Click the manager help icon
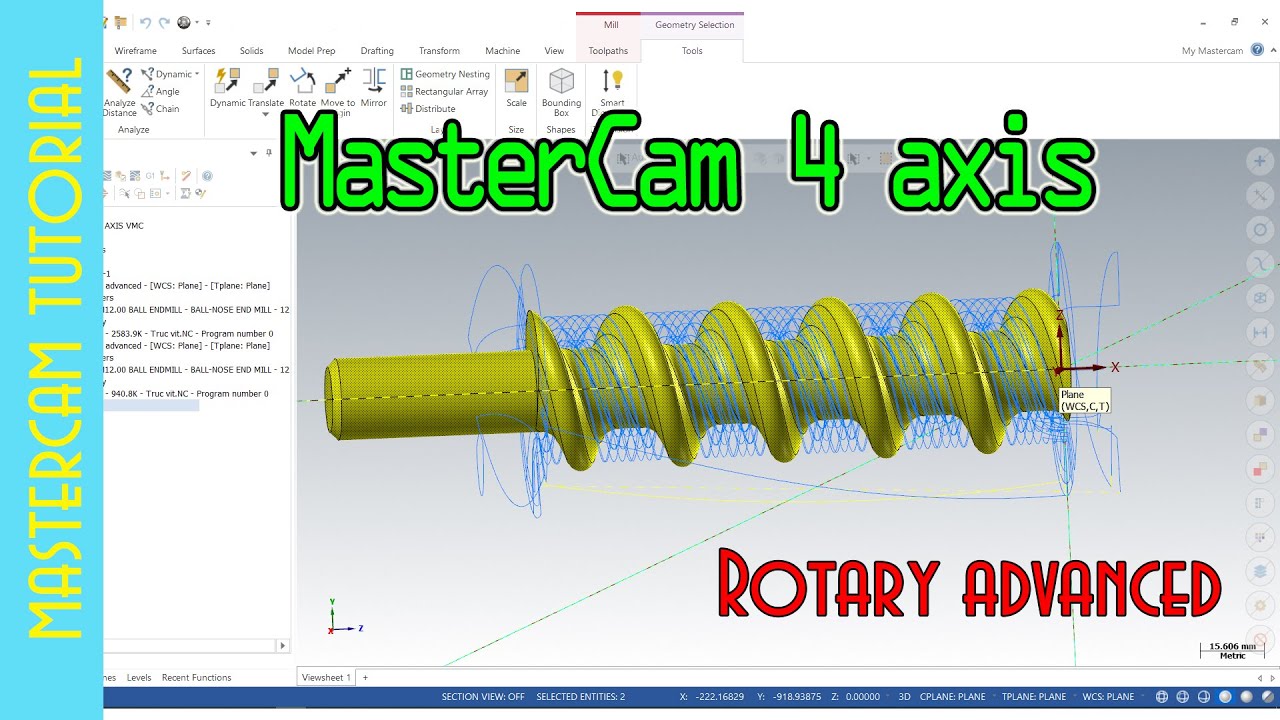The height and width of the screenshot is (720, 1280). [207, 176]
